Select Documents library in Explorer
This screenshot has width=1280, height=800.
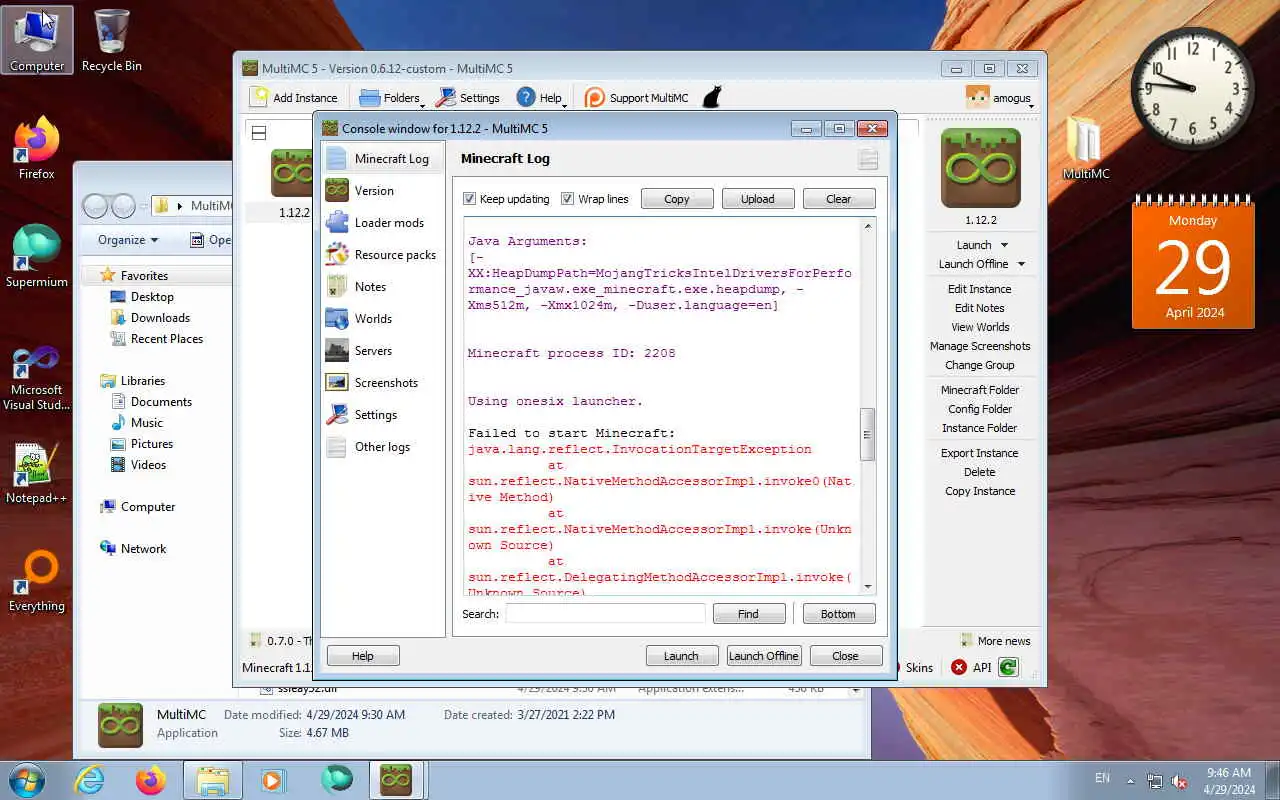[x=161, y=402]
